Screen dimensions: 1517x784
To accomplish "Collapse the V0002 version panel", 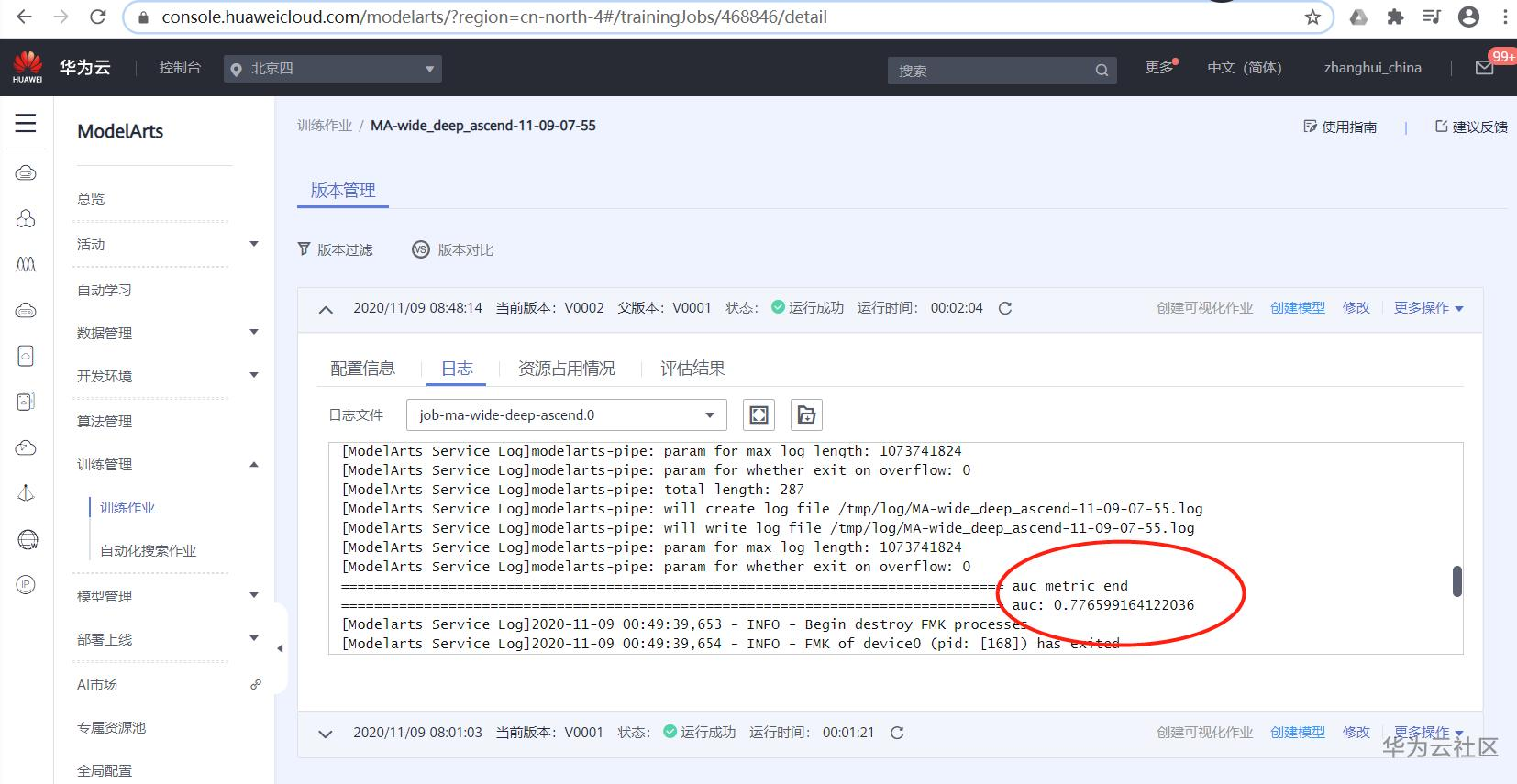I will tap(326, 309).
